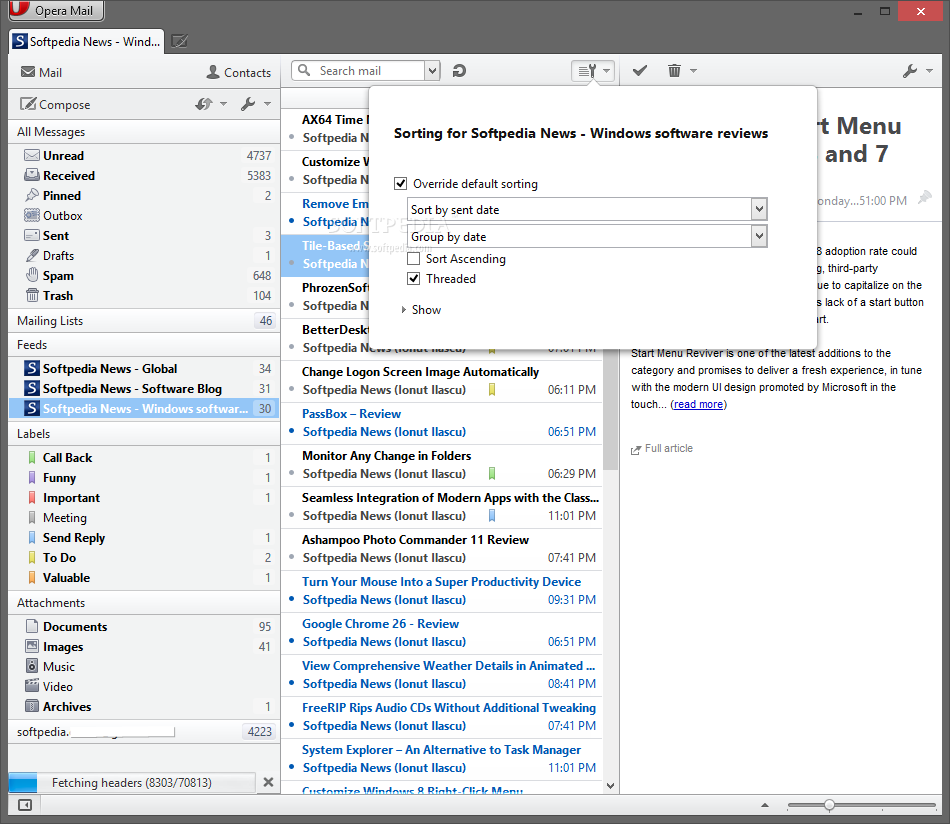The width and height of the screenshot is (950, 824).
Task: Open Archives attachments view
Action: point(145,706)
